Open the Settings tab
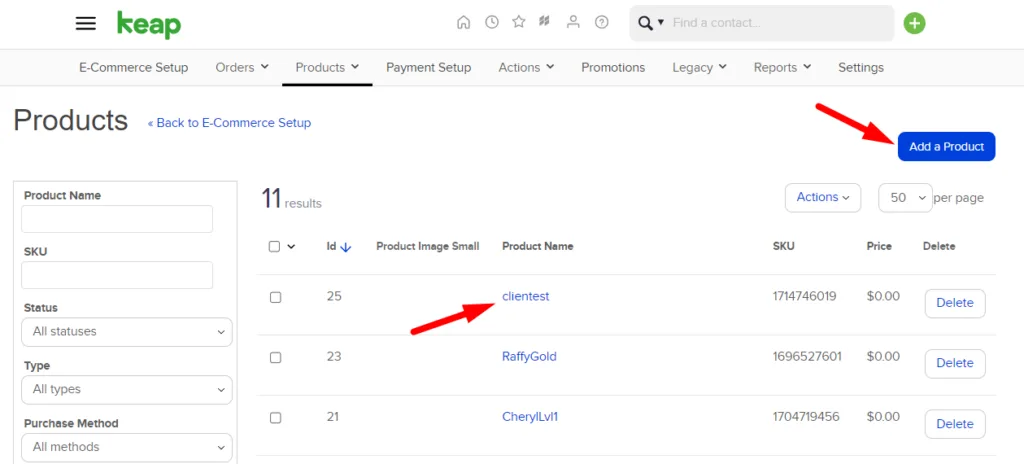This screenshot has width=1024, height=464. (x=861, y=67)
